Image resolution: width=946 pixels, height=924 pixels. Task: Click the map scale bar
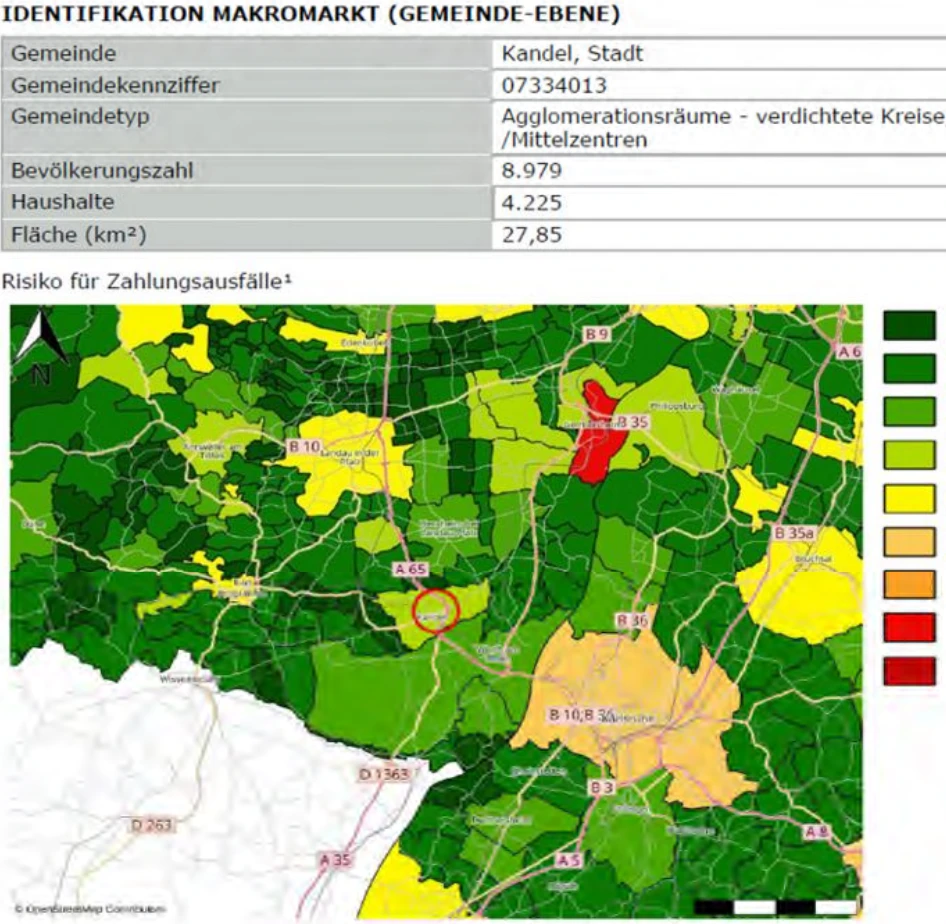click(x=777, y=907)
